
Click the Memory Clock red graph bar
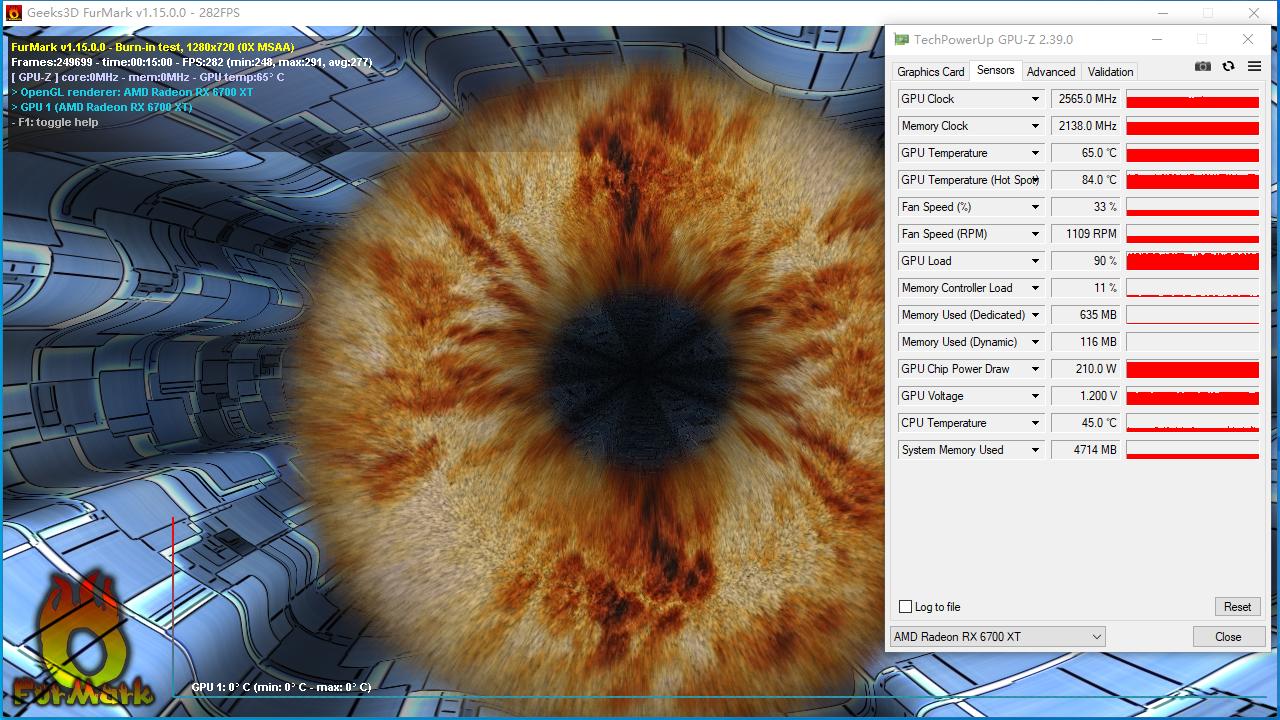1192,127
